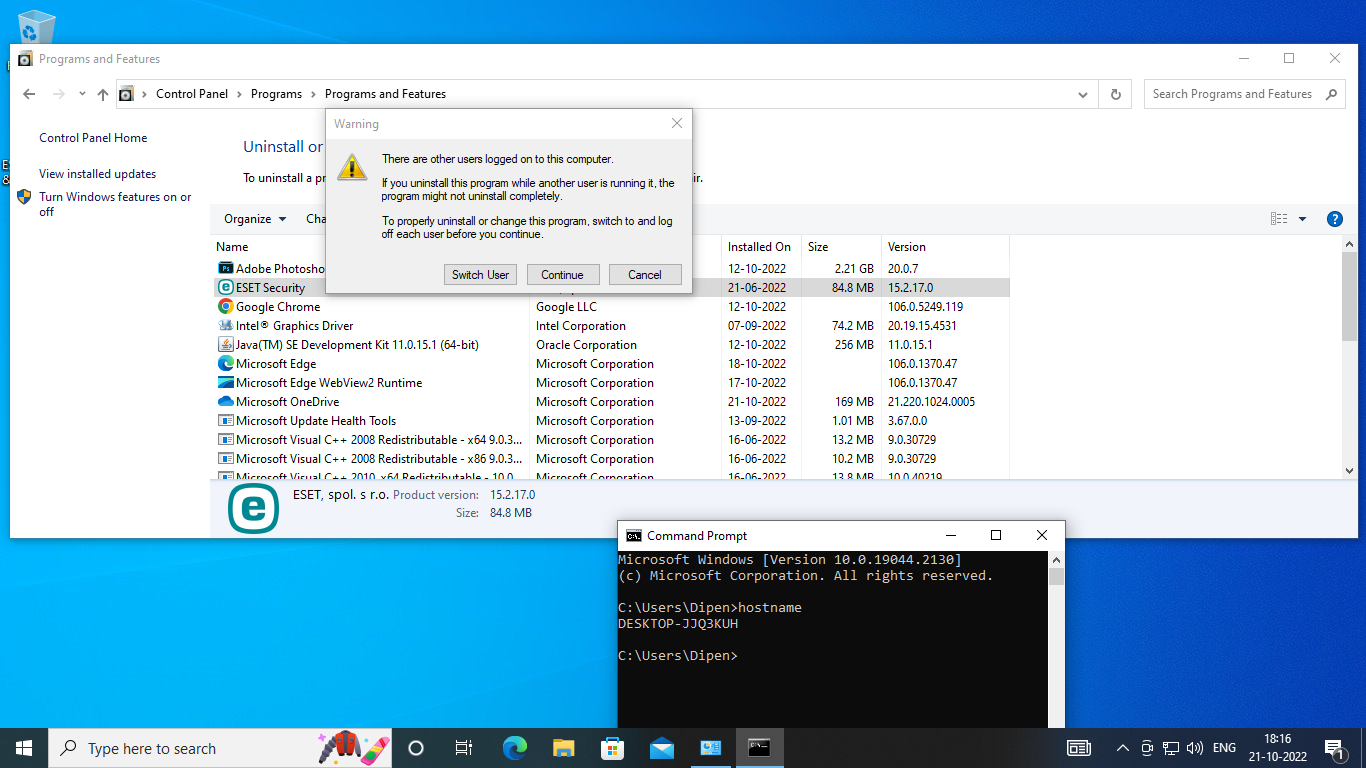Screen dimensions: 1366x768
Task: Click Intel Corporation publisher cell
Action: tap(581, 326)
